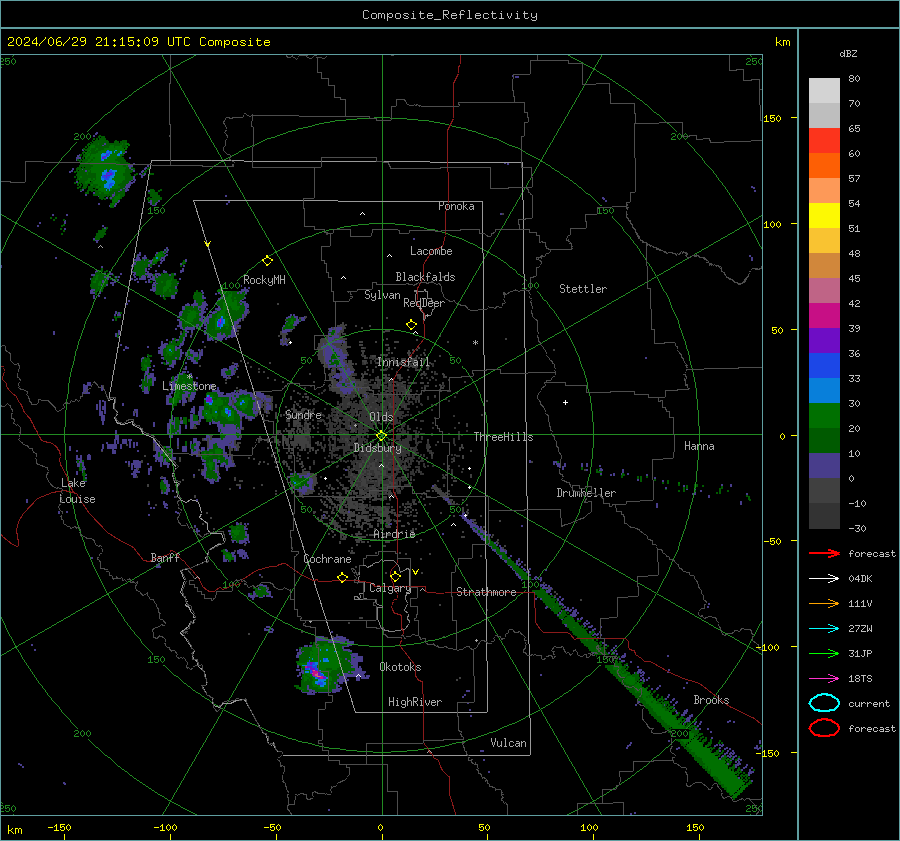Image resolution: width=900 pixels, height=841 pixels.
Task: Select the orange 60-57 dBZ color swatch
Action: (824, 166)
